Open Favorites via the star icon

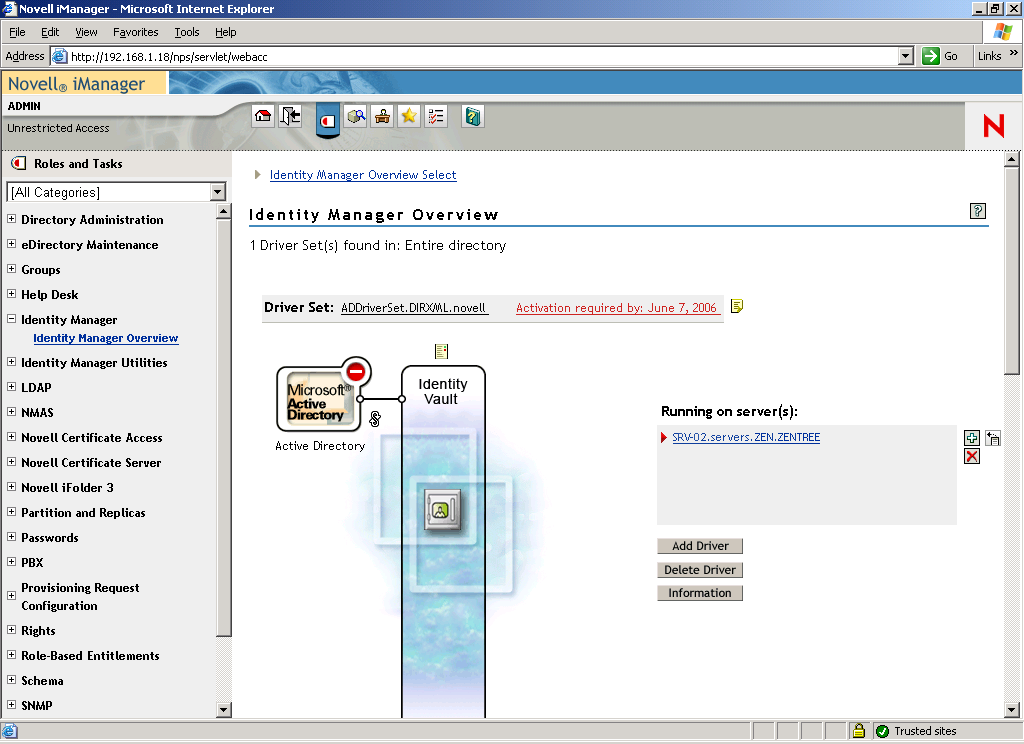coord(408,116)
